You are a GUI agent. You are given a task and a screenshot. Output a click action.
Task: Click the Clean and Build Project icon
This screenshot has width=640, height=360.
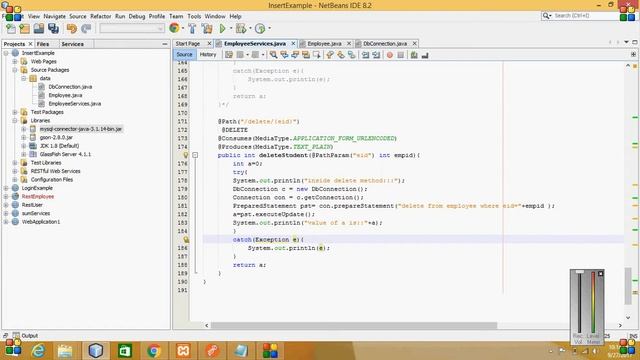pos(207,29)
